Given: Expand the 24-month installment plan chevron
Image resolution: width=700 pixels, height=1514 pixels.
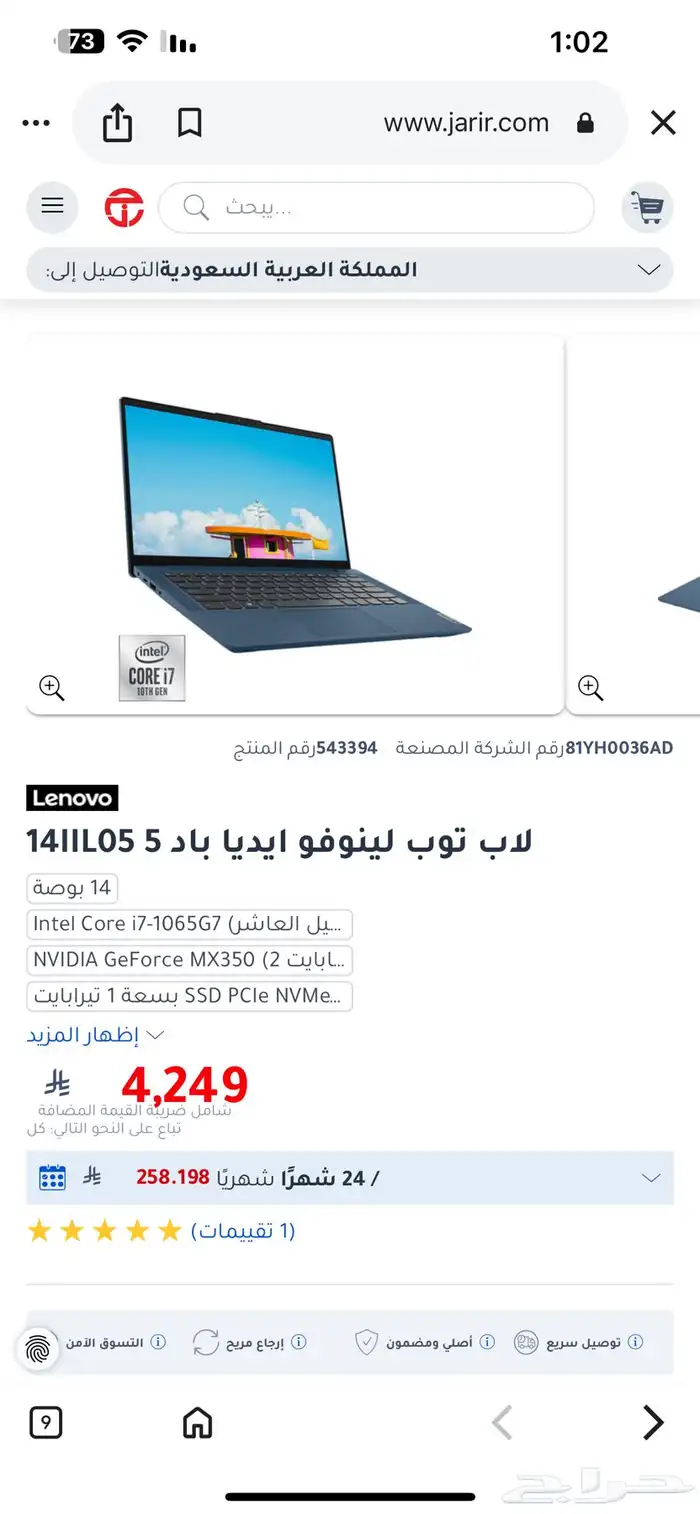Looking at the screenshot, I should coord(651,1178).
